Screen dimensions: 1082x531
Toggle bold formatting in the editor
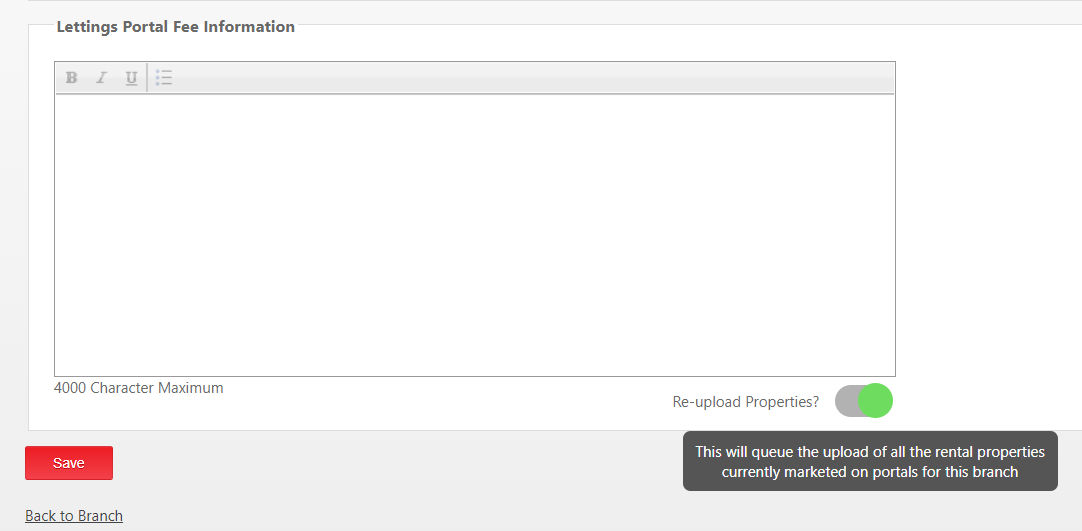pos(71,77)
